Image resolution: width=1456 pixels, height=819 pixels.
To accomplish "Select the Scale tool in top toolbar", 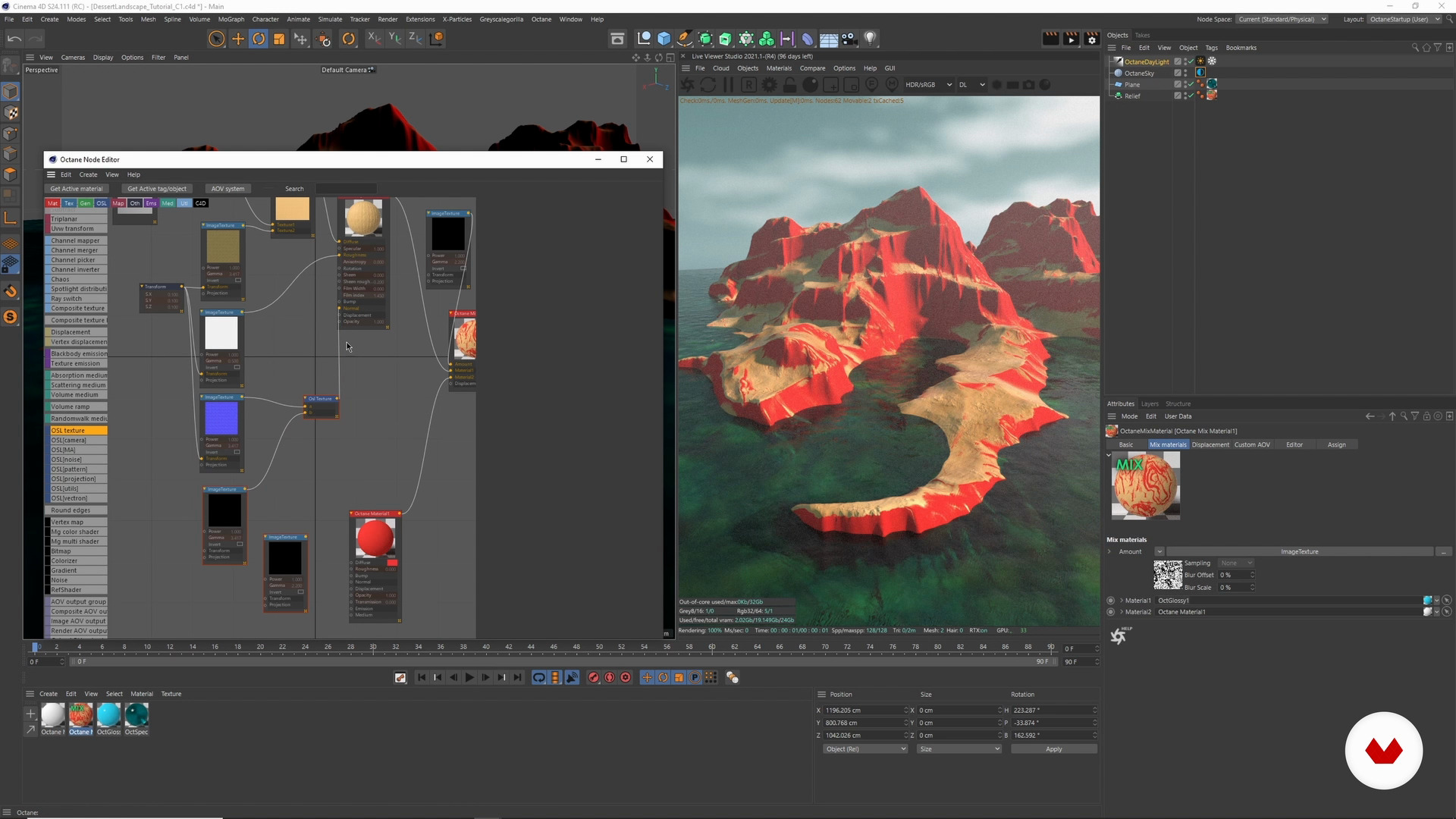I will [x=279, y=39].
